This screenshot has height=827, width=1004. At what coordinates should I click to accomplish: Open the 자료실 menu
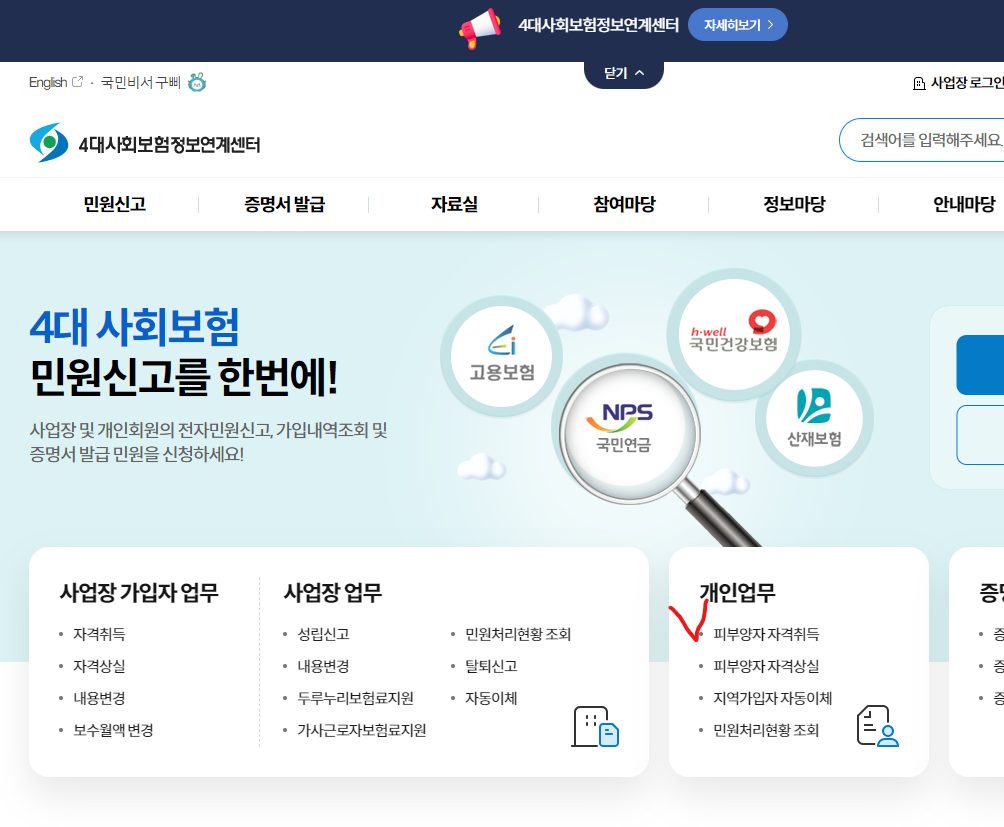pos(454,204)
